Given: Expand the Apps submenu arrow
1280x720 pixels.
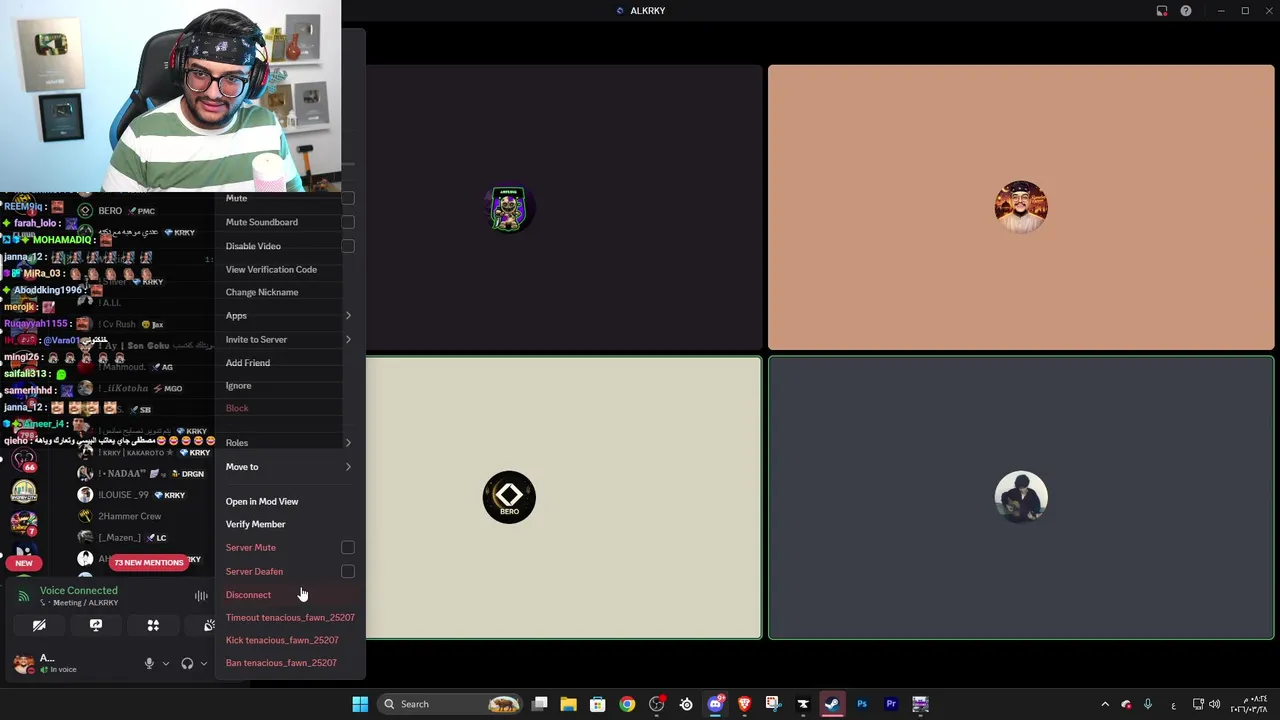Looking at the screenshot, I should 348,316.
